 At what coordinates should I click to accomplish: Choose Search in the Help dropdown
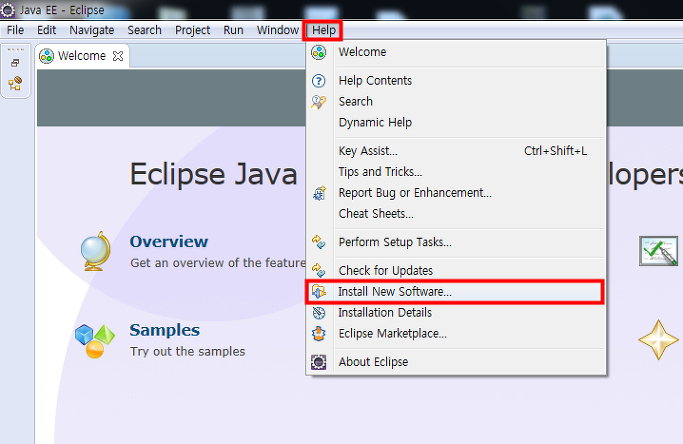(x=456, y=102)
